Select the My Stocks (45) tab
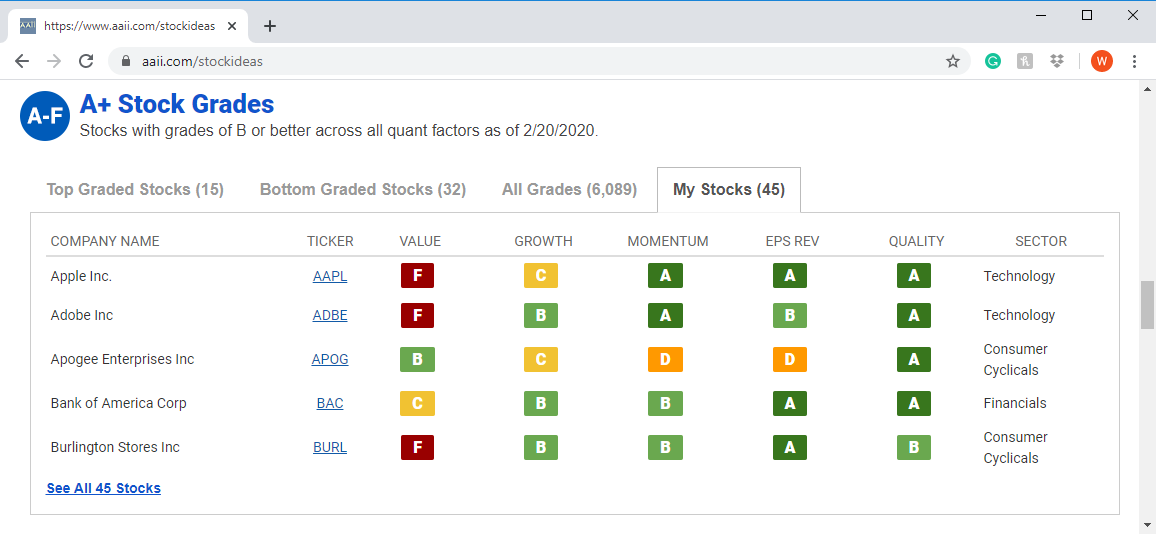This screenshot has height=534, width=1156. [728, 190]
